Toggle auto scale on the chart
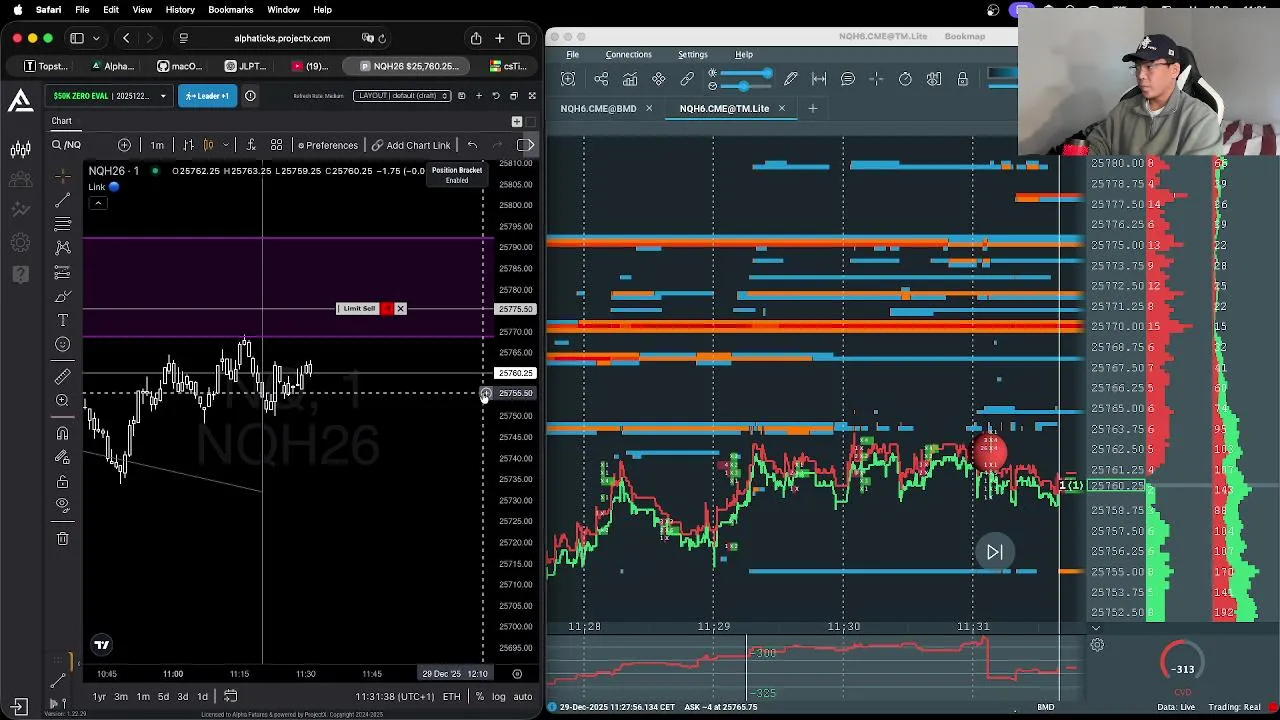Screen dimensions: 1280x720 523,696
